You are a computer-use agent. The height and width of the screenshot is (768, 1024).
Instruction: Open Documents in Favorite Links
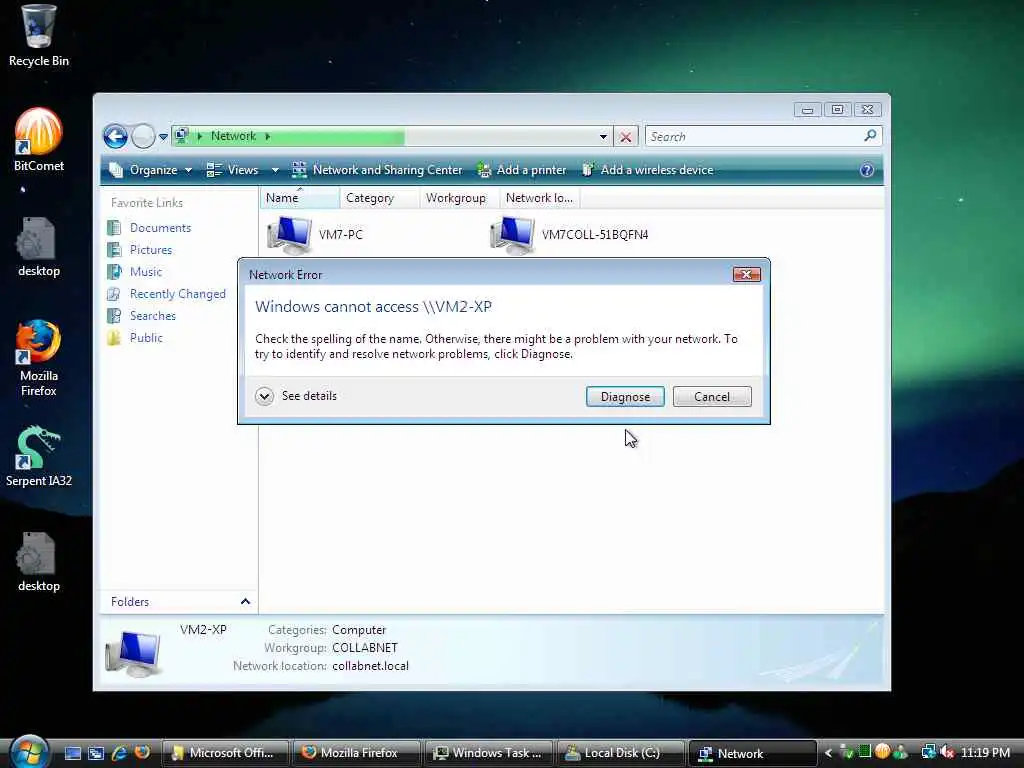point(160,228)
